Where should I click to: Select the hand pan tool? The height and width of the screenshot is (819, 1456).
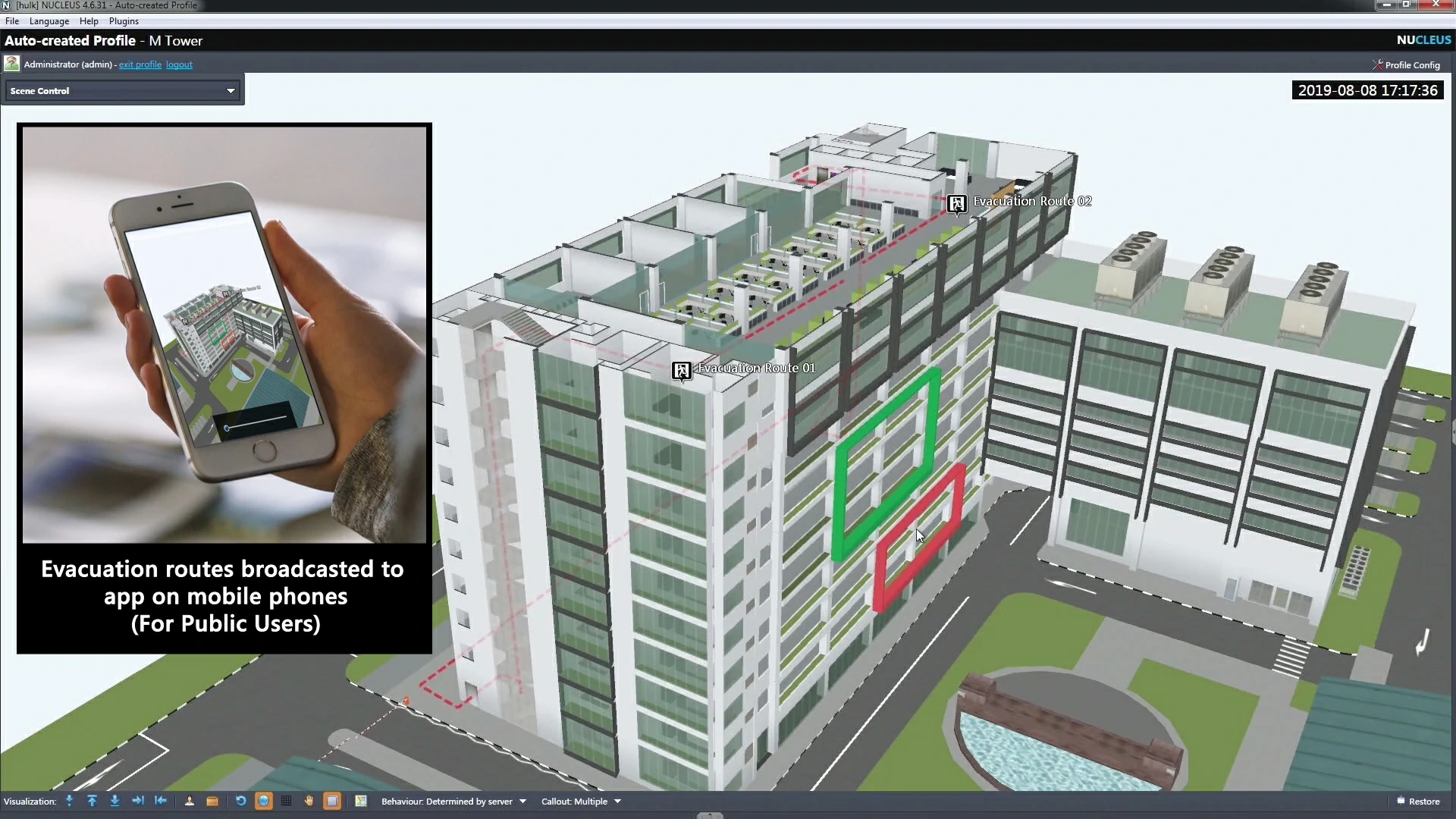(309, 801)
